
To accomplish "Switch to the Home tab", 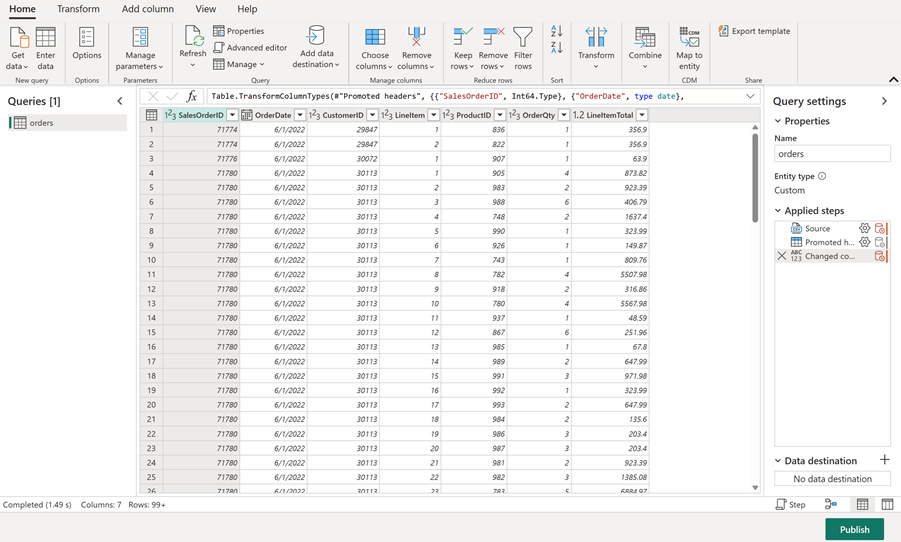I will click(22, 9).
